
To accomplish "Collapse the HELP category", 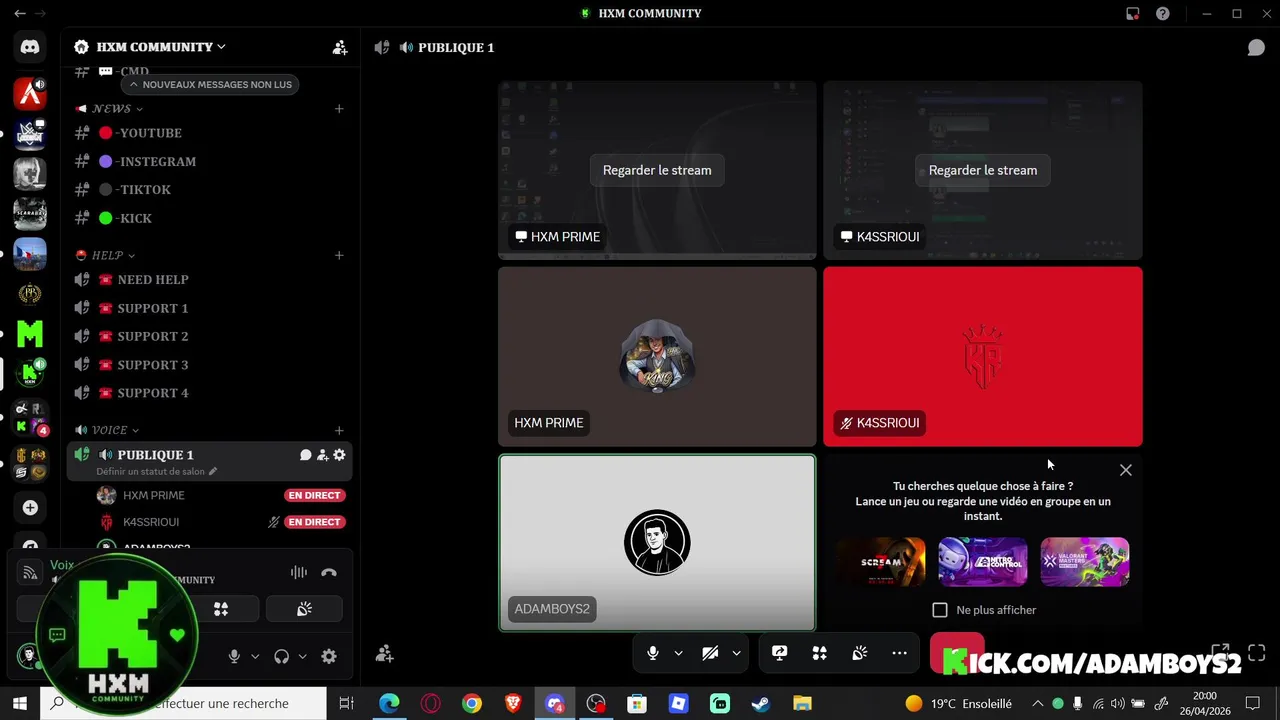I will click(106, 255).
